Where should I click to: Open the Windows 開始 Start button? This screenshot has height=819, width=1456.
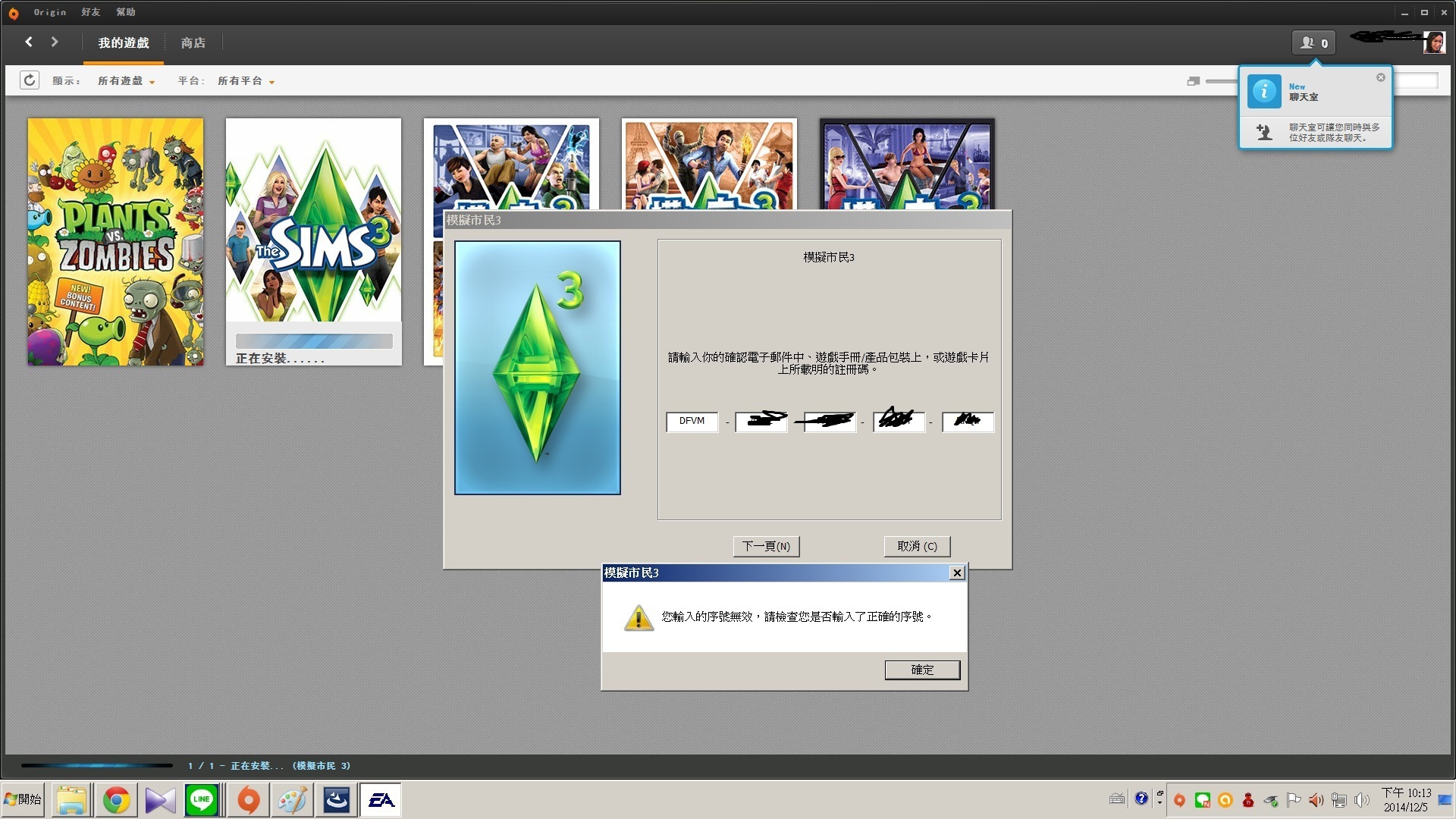(23, 800)
